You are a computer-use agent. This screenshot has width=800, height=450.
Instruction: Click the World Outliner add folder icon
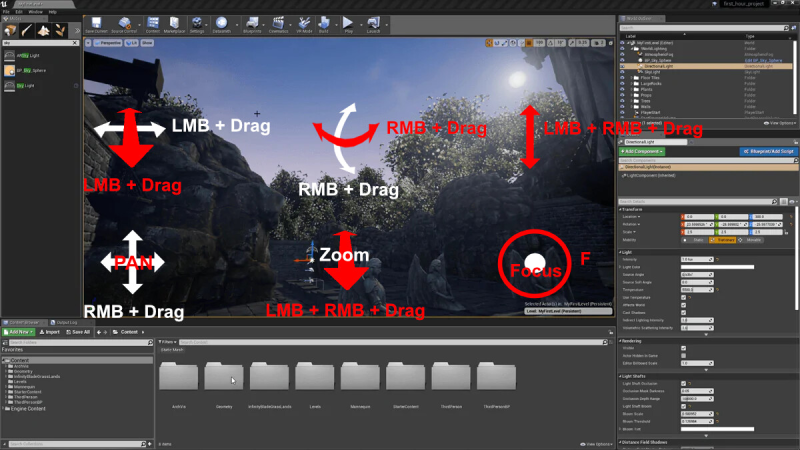[x=793, y=28]
